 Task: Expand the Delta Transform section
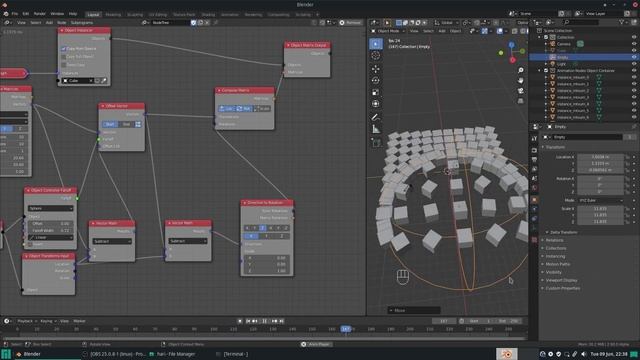563,232
